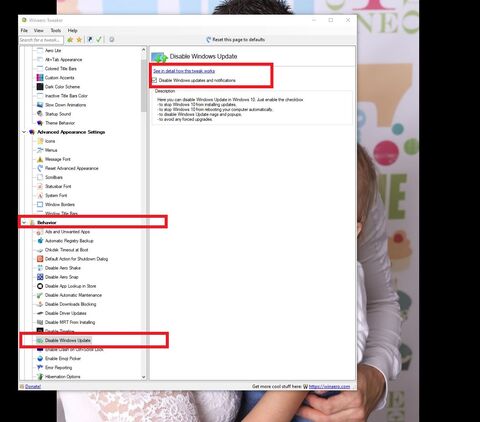The image size is (480, 422).
Task: Select the Startup Sound icon
Action: [x=40, y=114]
